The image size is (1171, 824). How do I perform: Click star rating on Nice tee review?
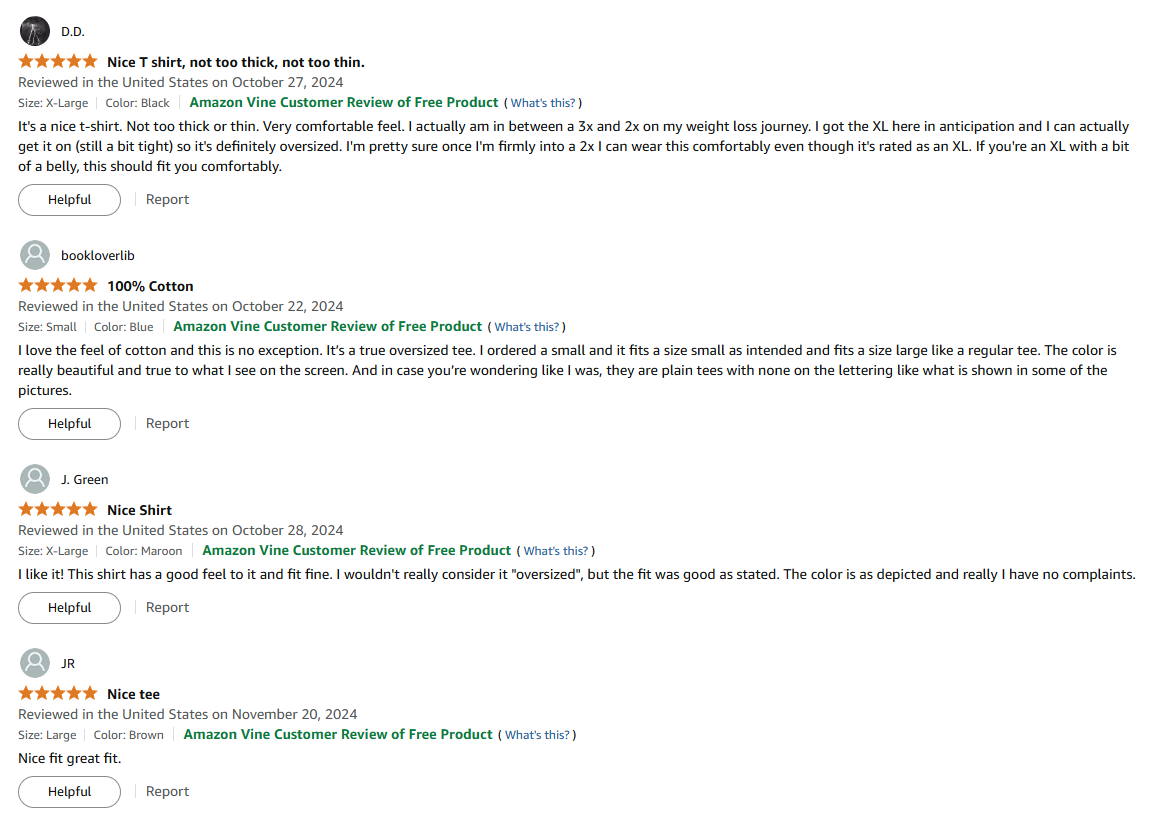pyautogui.click(x=58, y=693)
